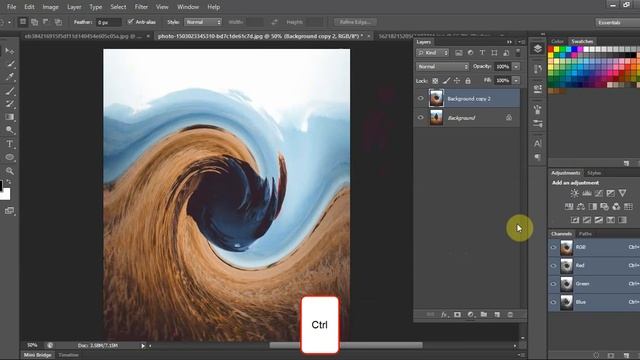Open the Paragraph panel icon
The width and height of the screenshot is (640, 360).
[538, 157]
